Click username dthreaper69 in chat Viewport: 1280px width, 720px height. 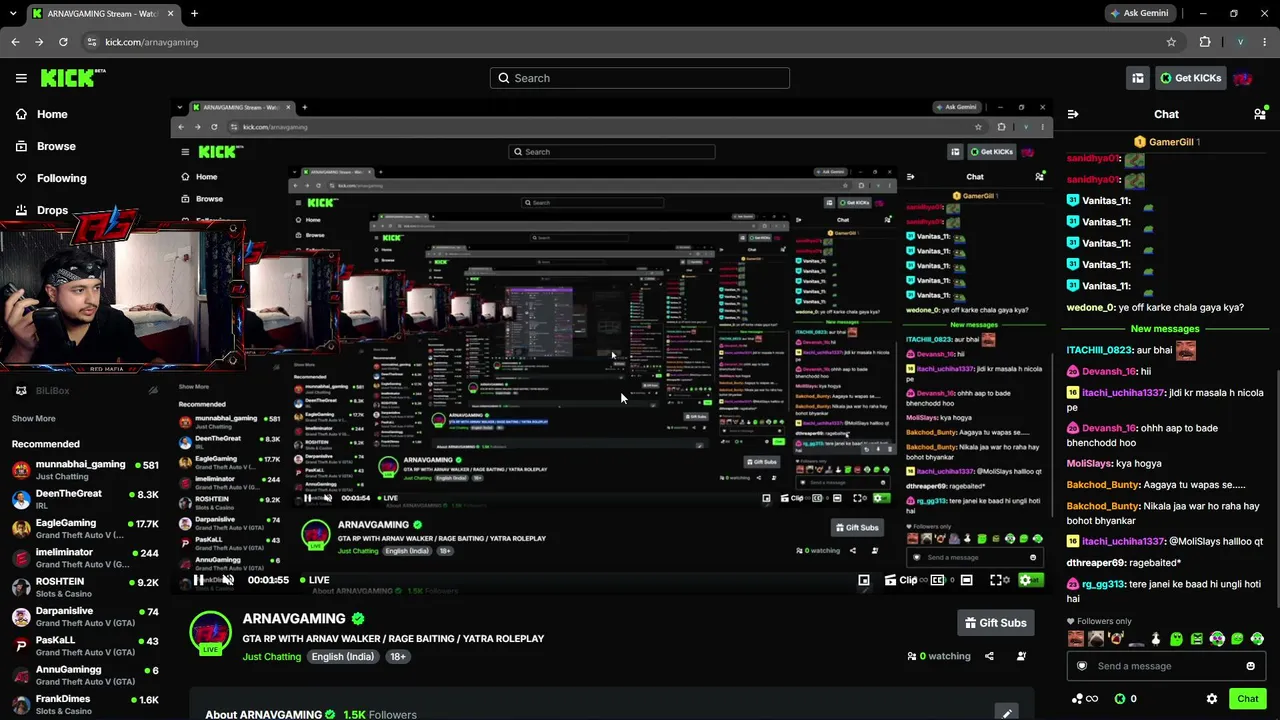point(1096,563)
